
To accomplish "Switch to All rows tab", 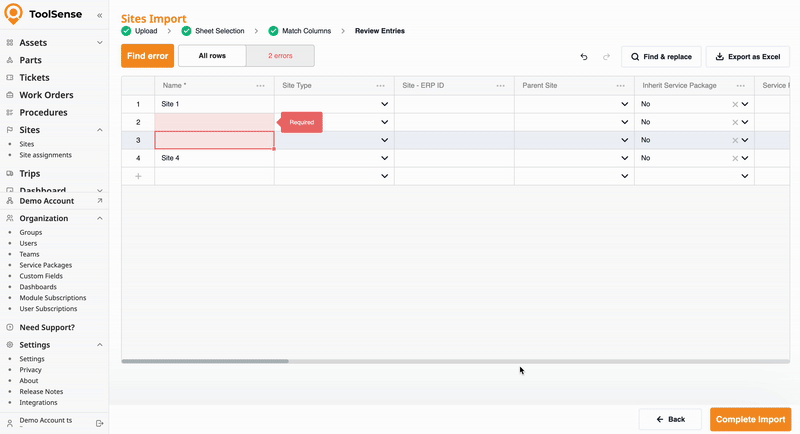I will [212, 56].
